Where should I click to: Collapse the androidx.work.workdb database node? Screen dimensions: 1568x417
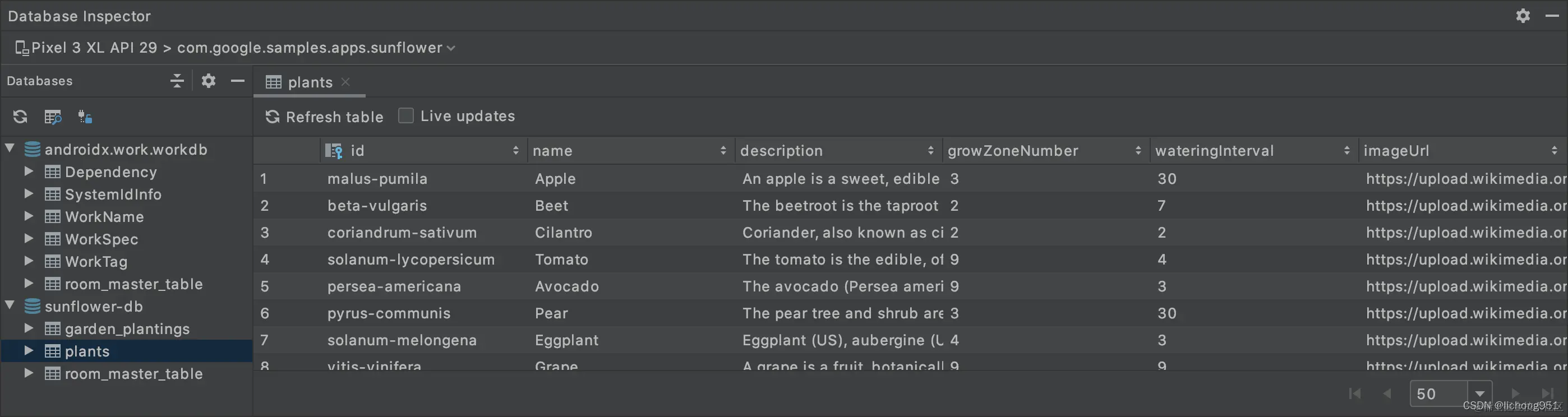coord(10,148)
